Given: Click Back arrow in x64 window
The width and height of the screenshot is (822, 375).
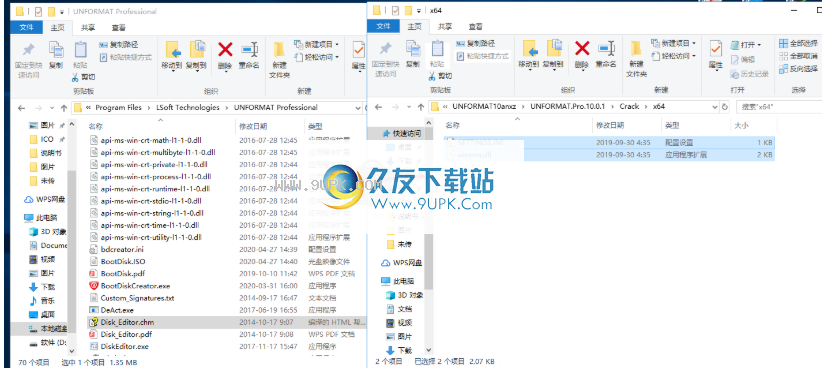Looking at the screenshot, I should coord(378,107).
